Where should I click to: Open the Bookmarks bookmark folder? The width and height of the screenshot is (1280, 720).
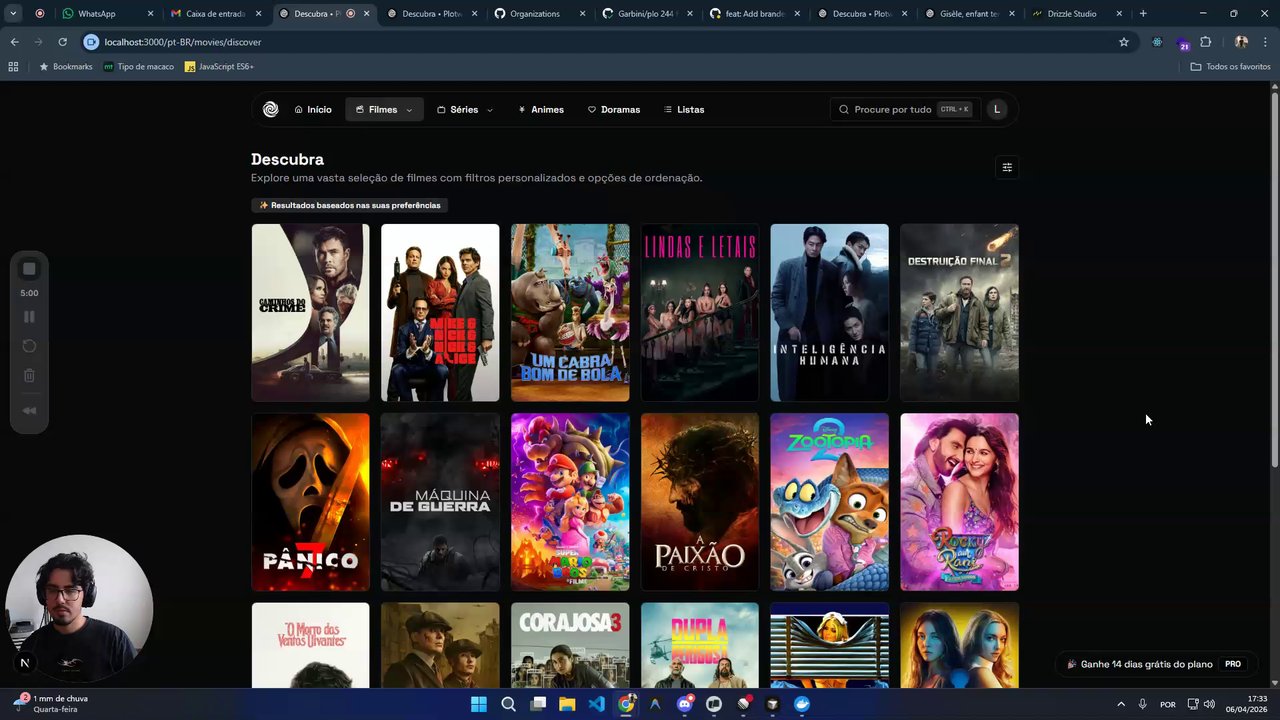click(x=66, y=67)
